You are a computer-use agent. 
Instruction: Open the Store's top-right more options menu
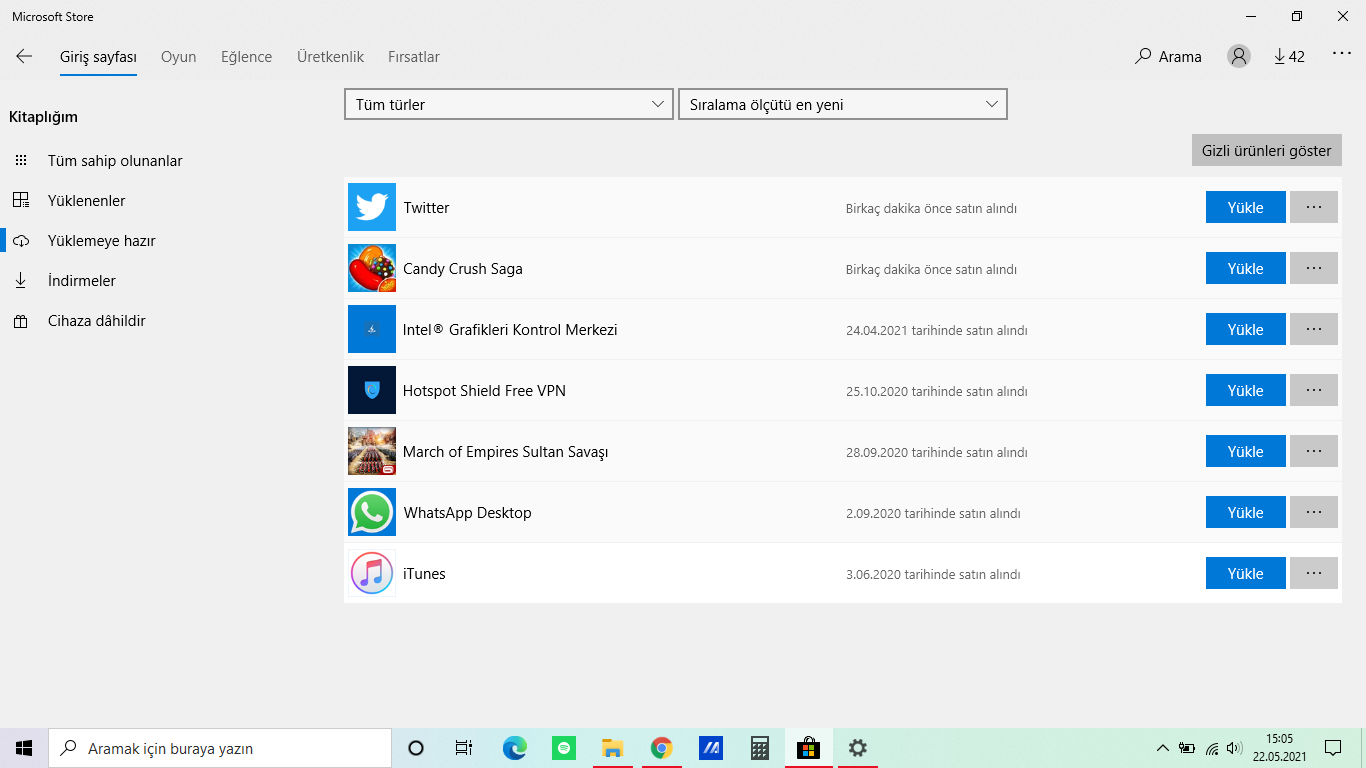[x=1342, y=54]
